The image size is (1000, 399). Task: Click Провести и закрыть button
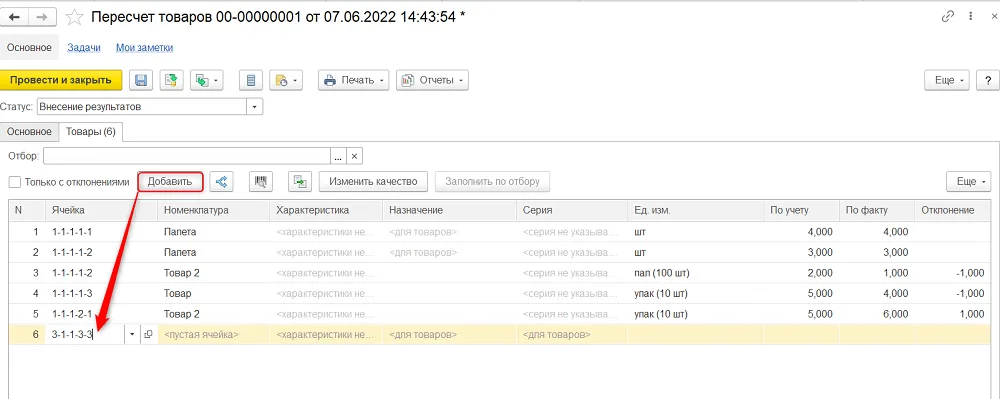point(61,80)
